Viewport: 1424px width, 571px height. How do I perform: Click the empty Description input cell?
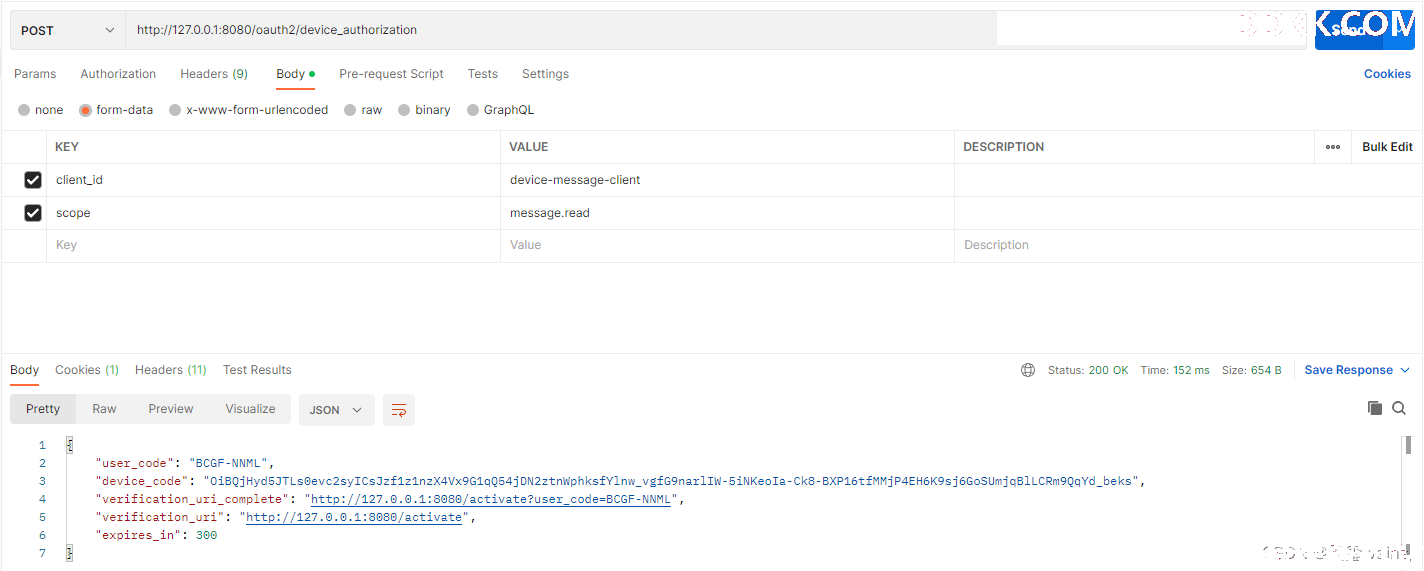(x=1188, y=246)
